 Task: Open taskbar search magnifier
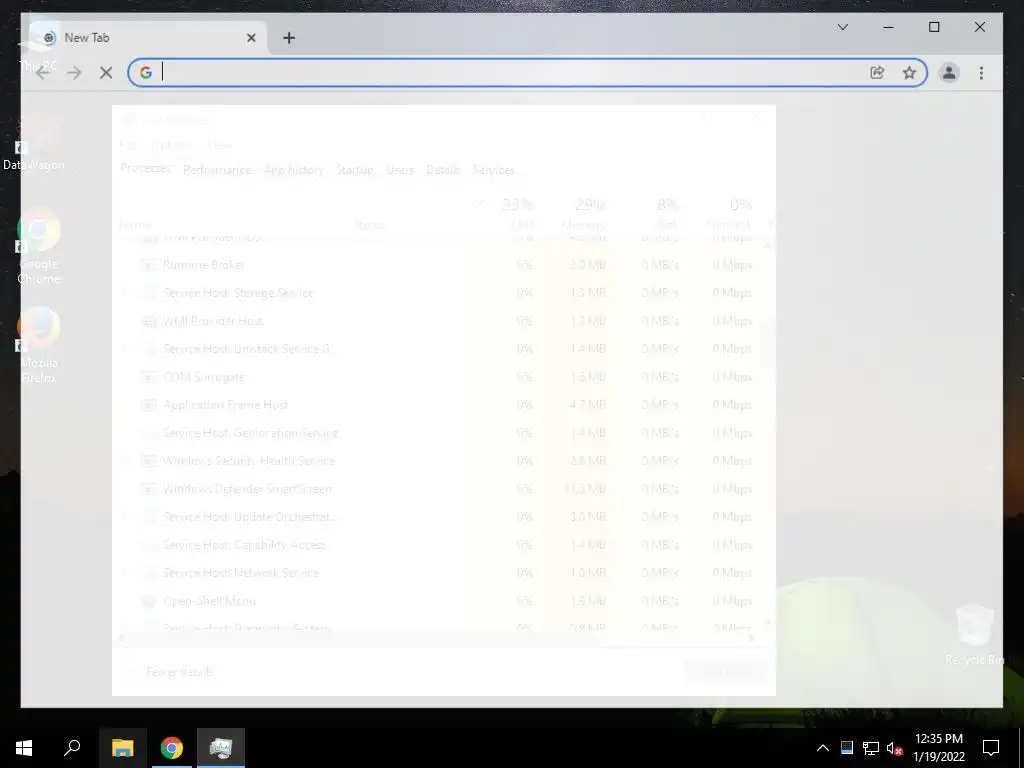(72, 748)
